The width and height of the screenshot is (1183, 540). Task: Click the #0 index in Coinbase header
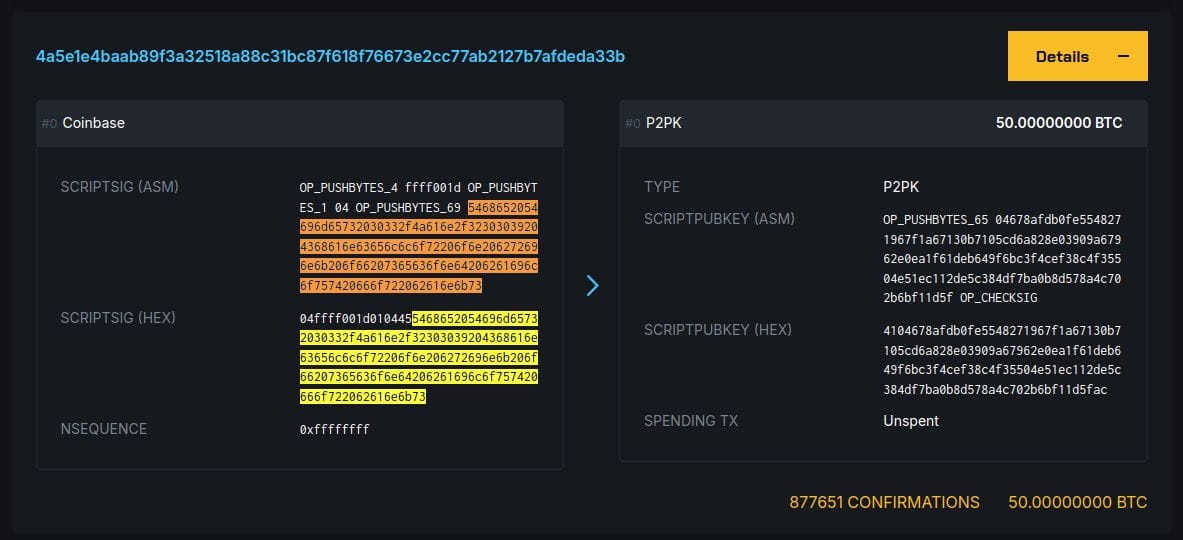(49, 123)
